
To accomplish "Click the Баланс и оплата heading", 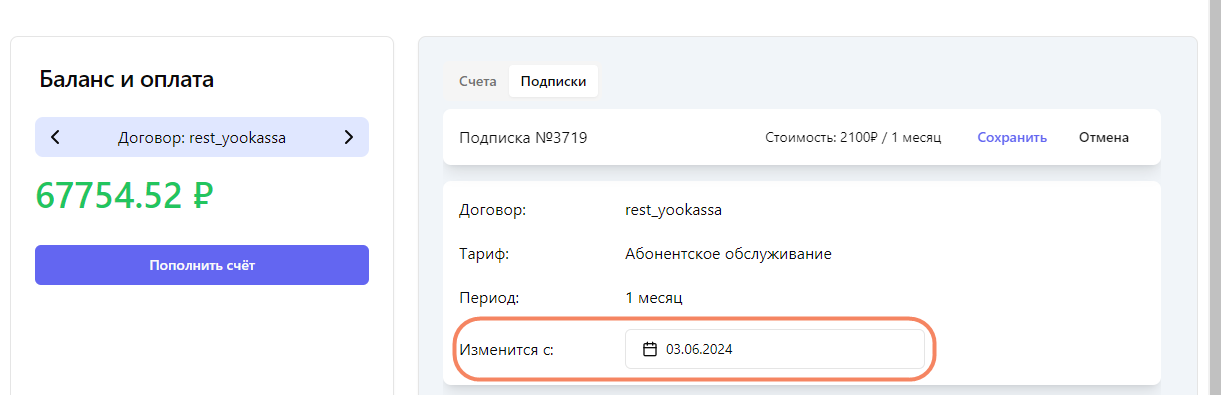I will pyautogui.click(x=126, y=80).
